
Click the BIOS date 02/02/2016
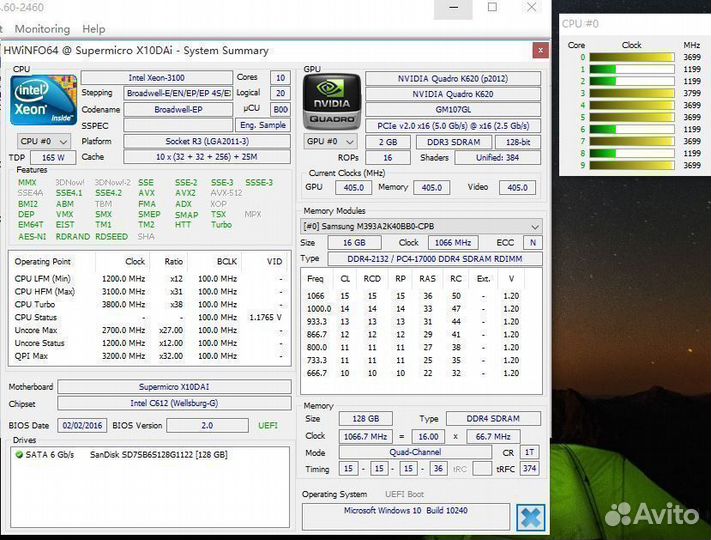tap(82, 426)
